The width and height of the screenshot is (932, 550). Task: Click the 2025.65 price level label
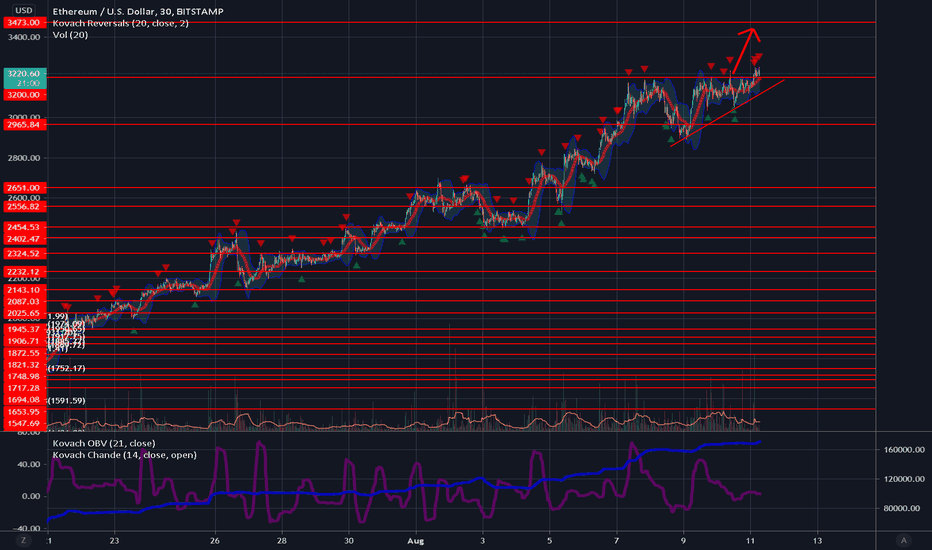point(24,313)
